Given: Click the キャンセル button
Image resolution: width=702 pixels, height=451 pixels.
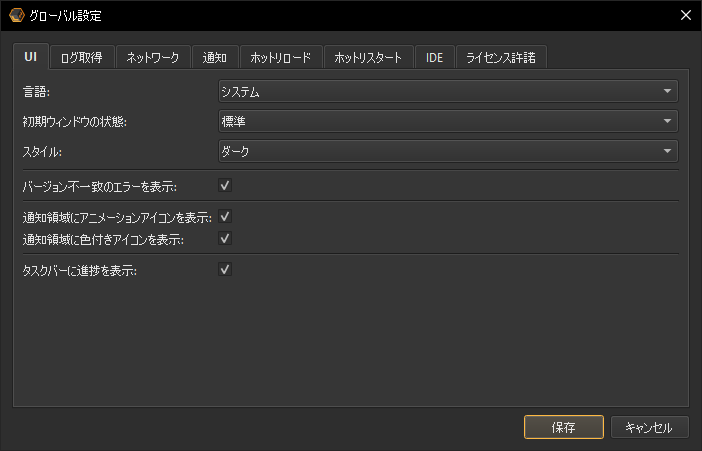Looking at the screenshot, I should (x=650, y=427).
